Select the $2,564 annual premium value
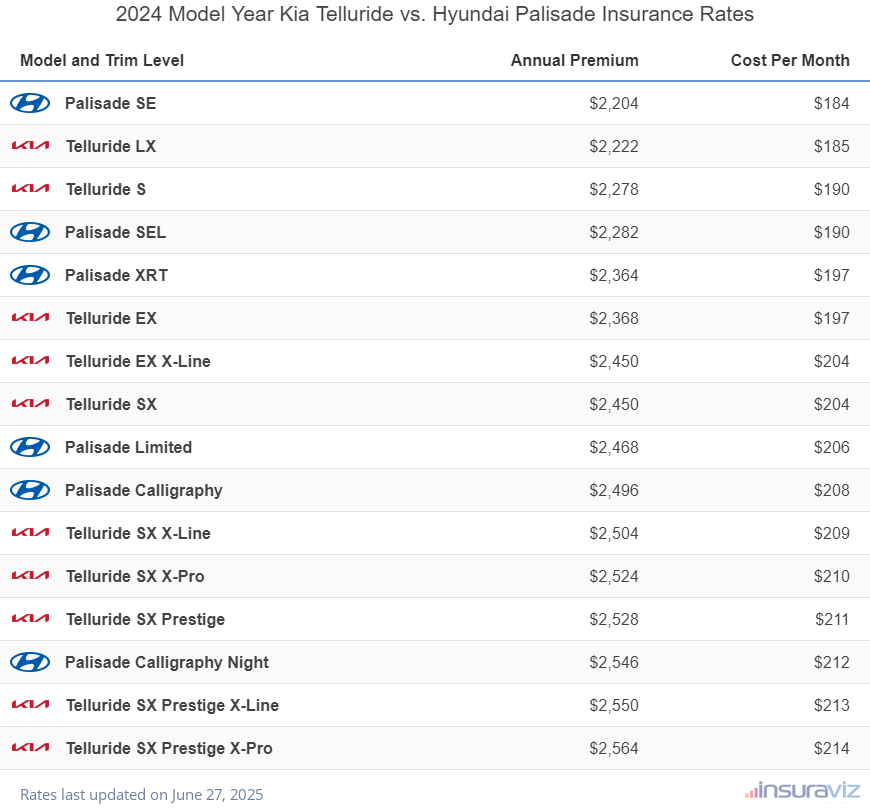870x810 pixels. [x=614, y=748]
